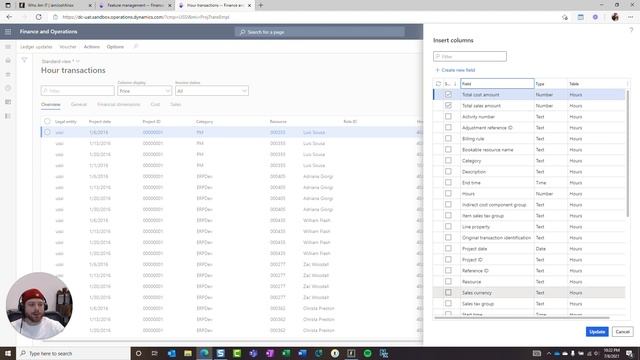This screenshot has height=360, width=640.
Task: Open the app launcher waffle menu
Action: [x=8, y=31]
